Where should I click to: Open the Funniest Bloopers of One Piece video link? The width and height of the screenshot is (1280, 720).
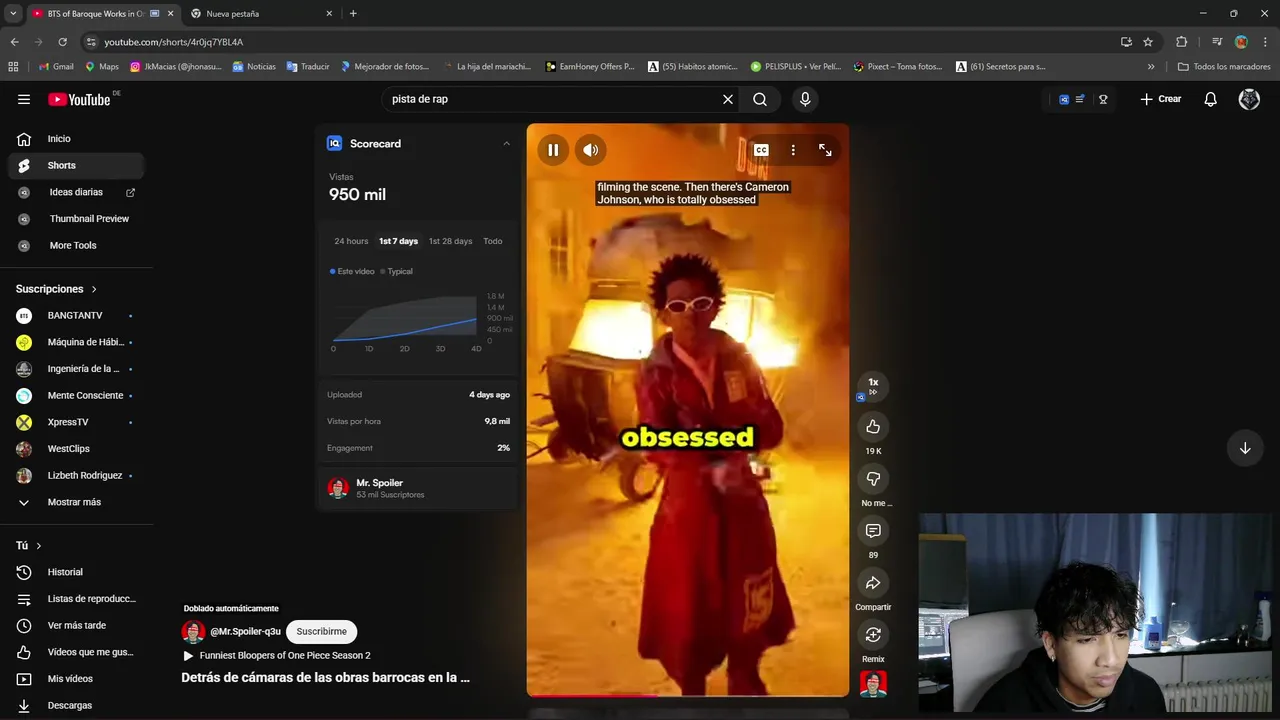pos(285,656)
